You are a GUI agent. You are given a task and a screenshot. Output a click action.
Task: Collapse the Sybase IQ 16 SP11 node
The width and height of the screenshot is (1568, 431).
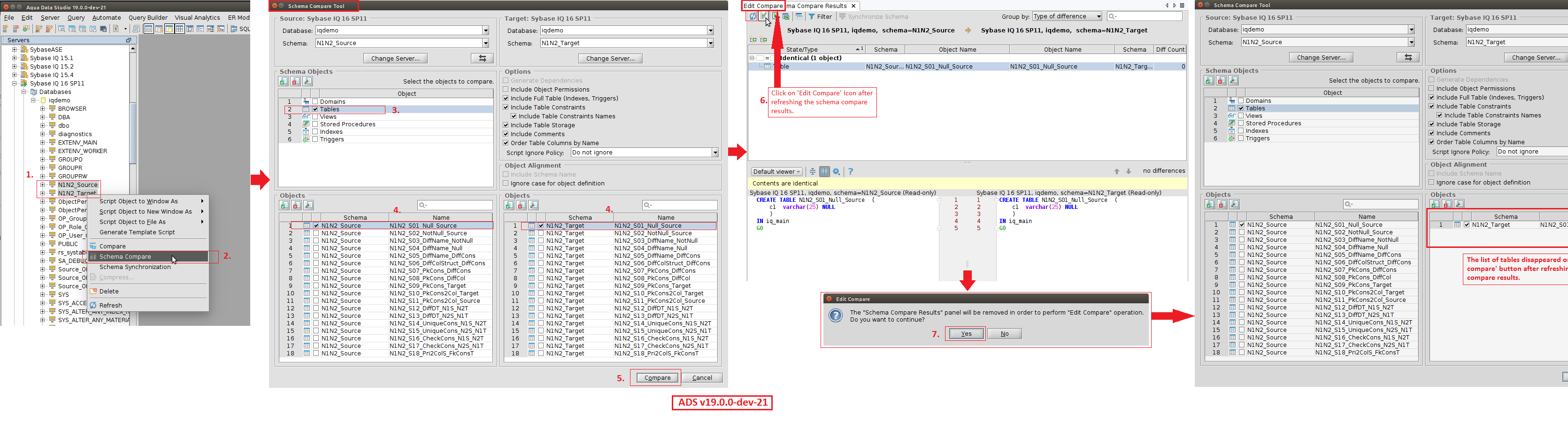(15, 84)
